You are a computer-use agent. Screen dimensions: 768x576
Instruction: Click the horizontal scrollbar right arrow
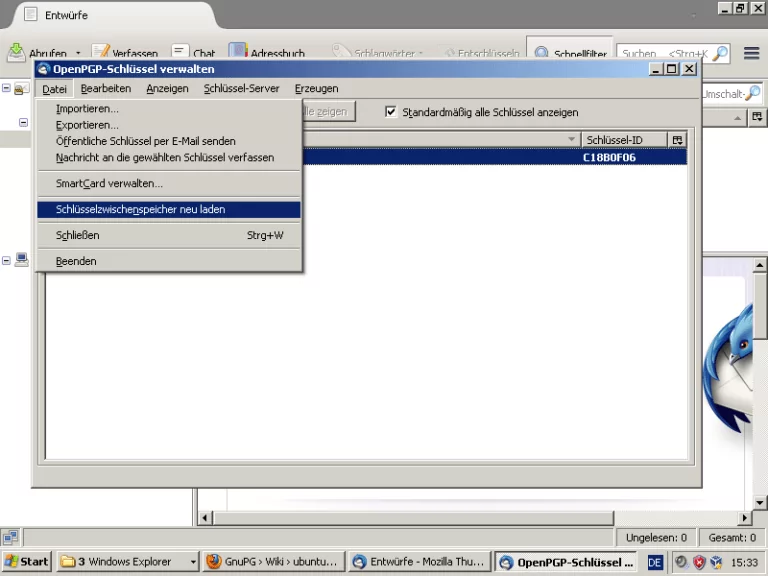[x=744, y=518]
